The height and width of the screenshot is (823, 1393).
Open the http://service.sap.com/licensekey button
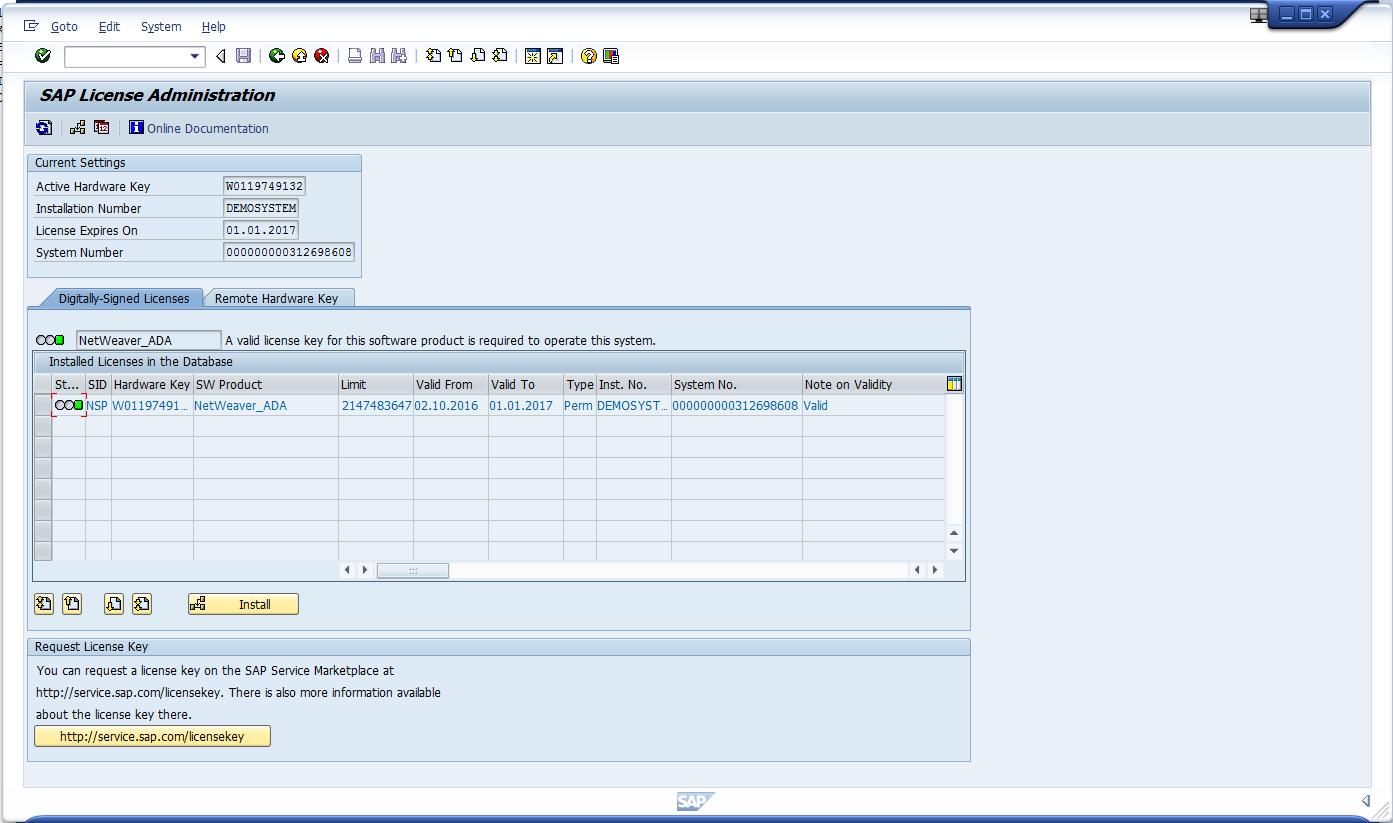click(152, 736)
